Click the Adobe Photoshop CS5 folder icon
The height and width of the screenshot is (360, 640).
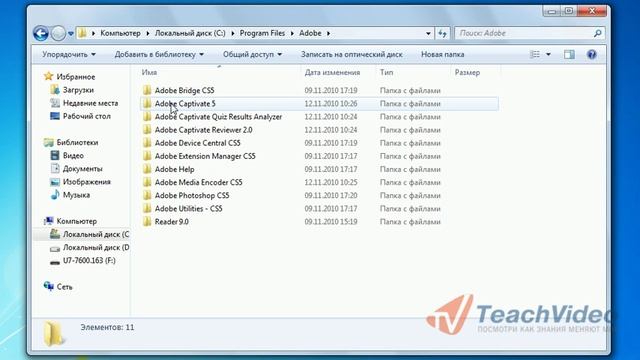147,195
